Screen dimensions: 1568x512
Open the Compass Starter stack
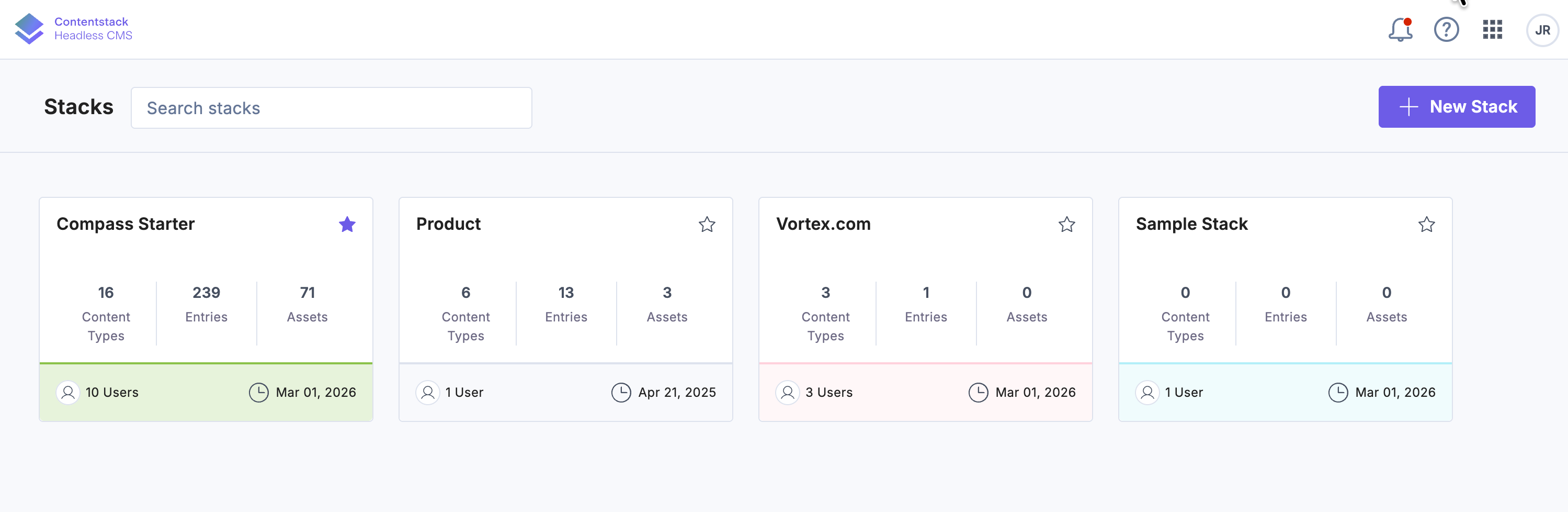point(126,224)
